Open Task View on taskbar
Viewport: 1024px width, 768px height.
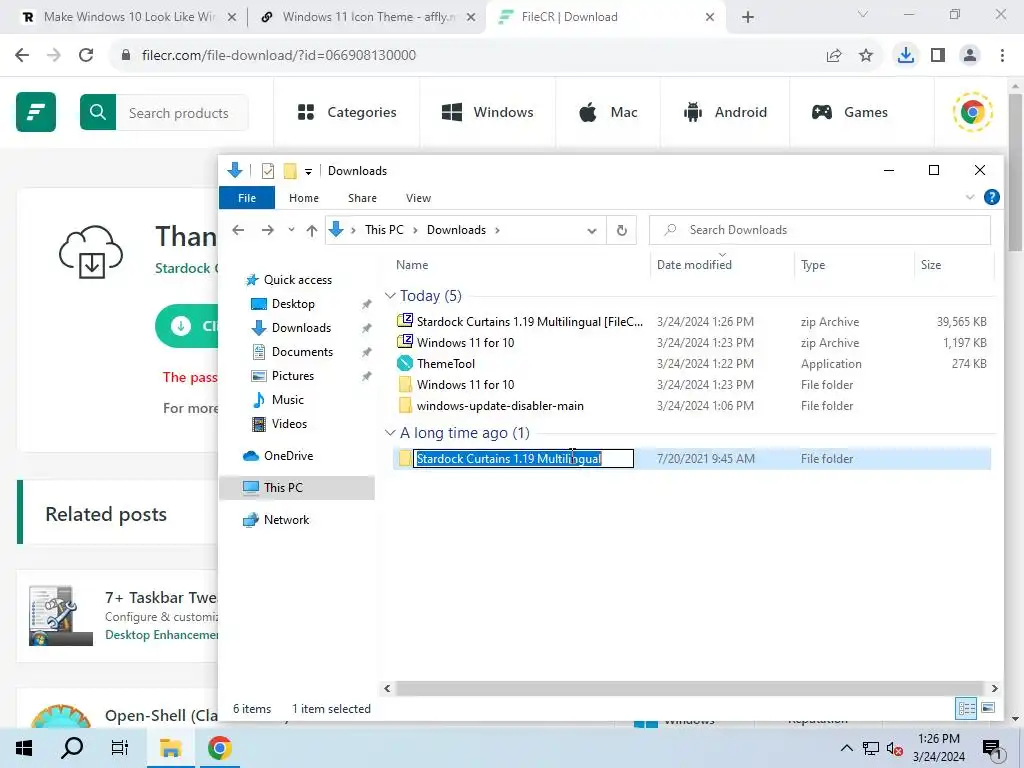click(x=120, y=748)
